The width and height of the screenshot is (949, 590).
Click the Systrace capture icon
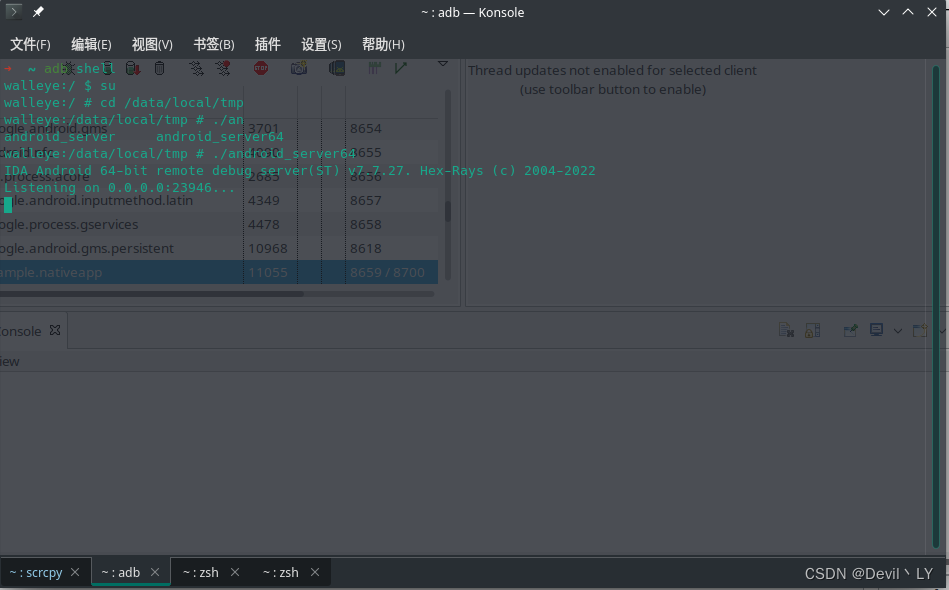pyautogui.click(x=374, y=68)
